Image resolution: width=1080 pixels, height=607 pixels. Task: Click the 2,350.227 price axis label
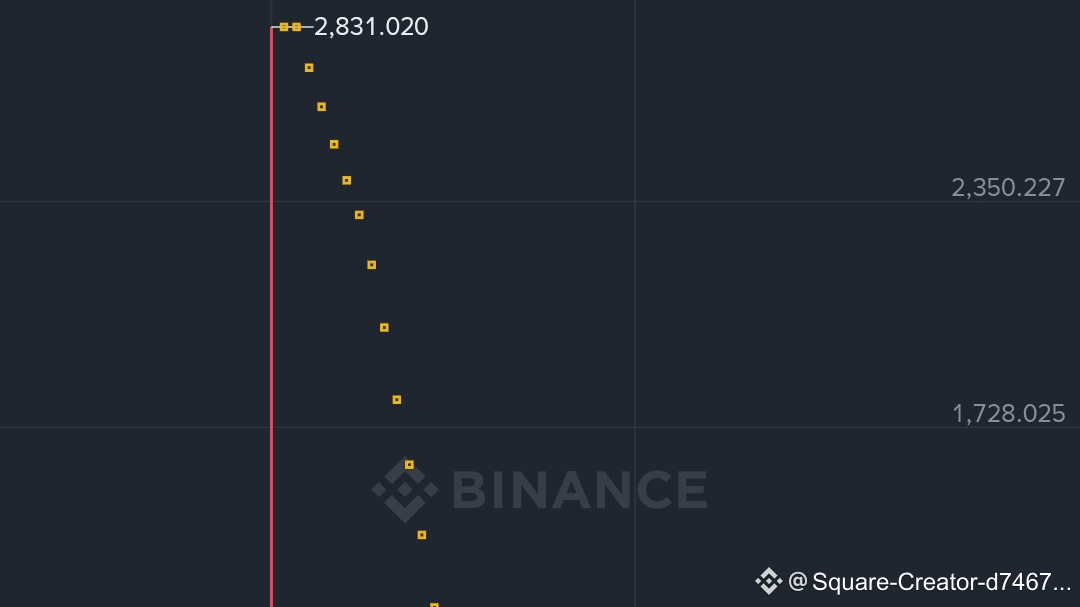click(x=1008, y=187)
